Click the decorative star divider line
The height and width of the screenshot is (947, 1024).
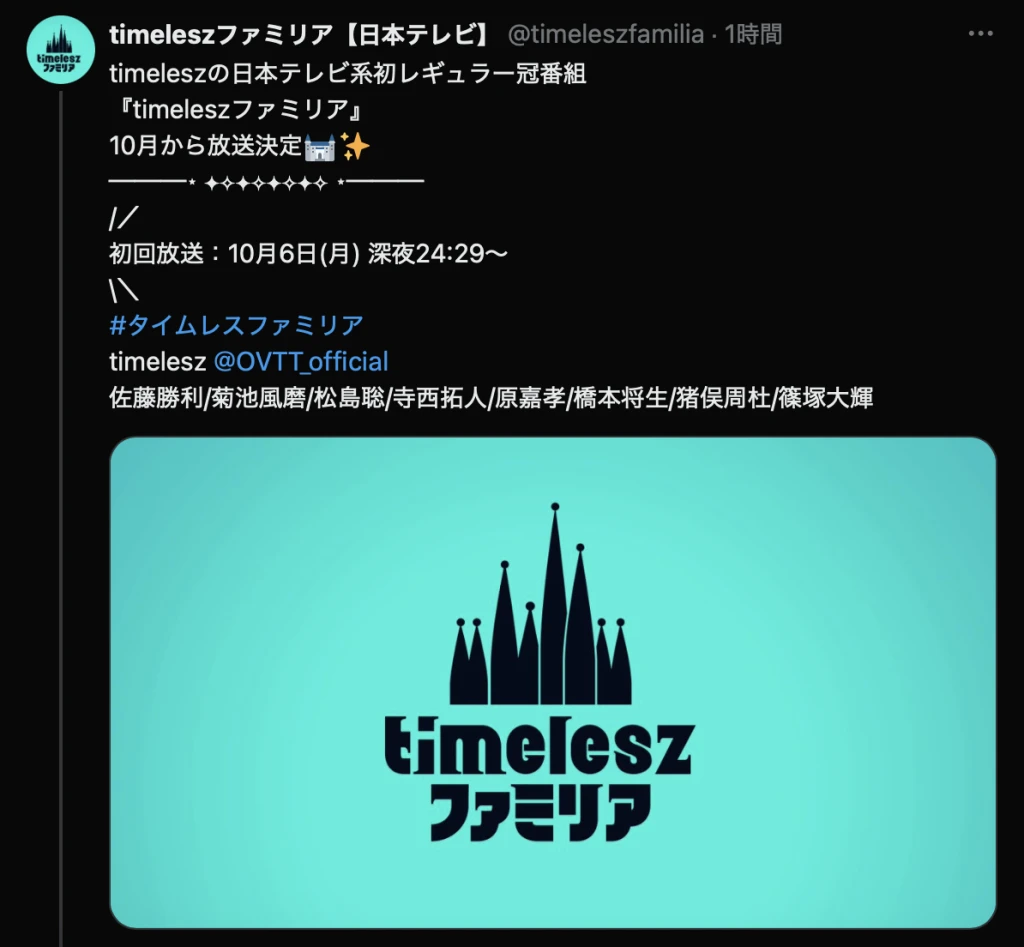[x=266, y=183]
